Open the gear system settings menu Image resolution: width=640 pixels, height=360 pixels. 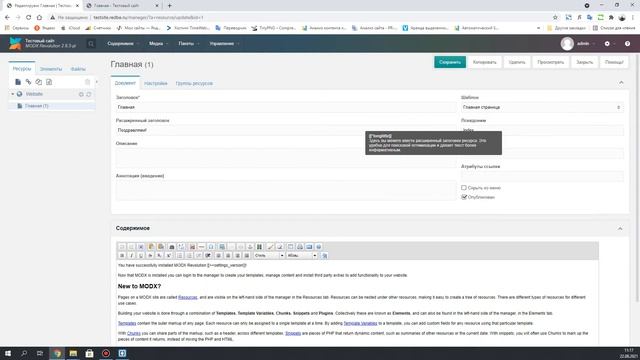(608, 44)
